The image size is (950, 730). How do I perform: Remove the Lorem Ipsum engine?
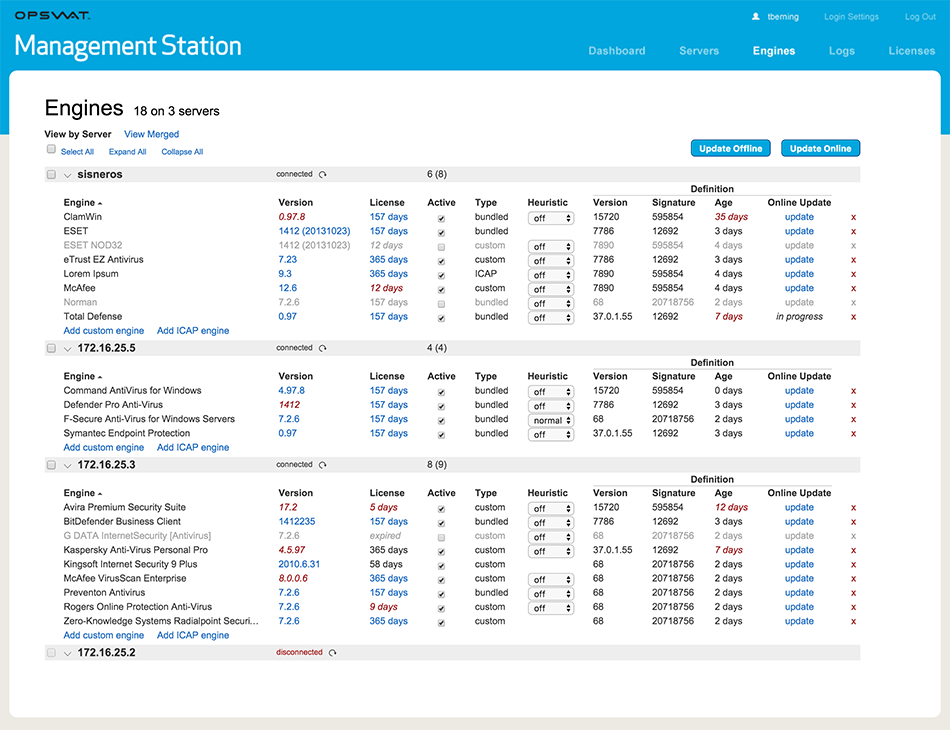coord(854,274)
